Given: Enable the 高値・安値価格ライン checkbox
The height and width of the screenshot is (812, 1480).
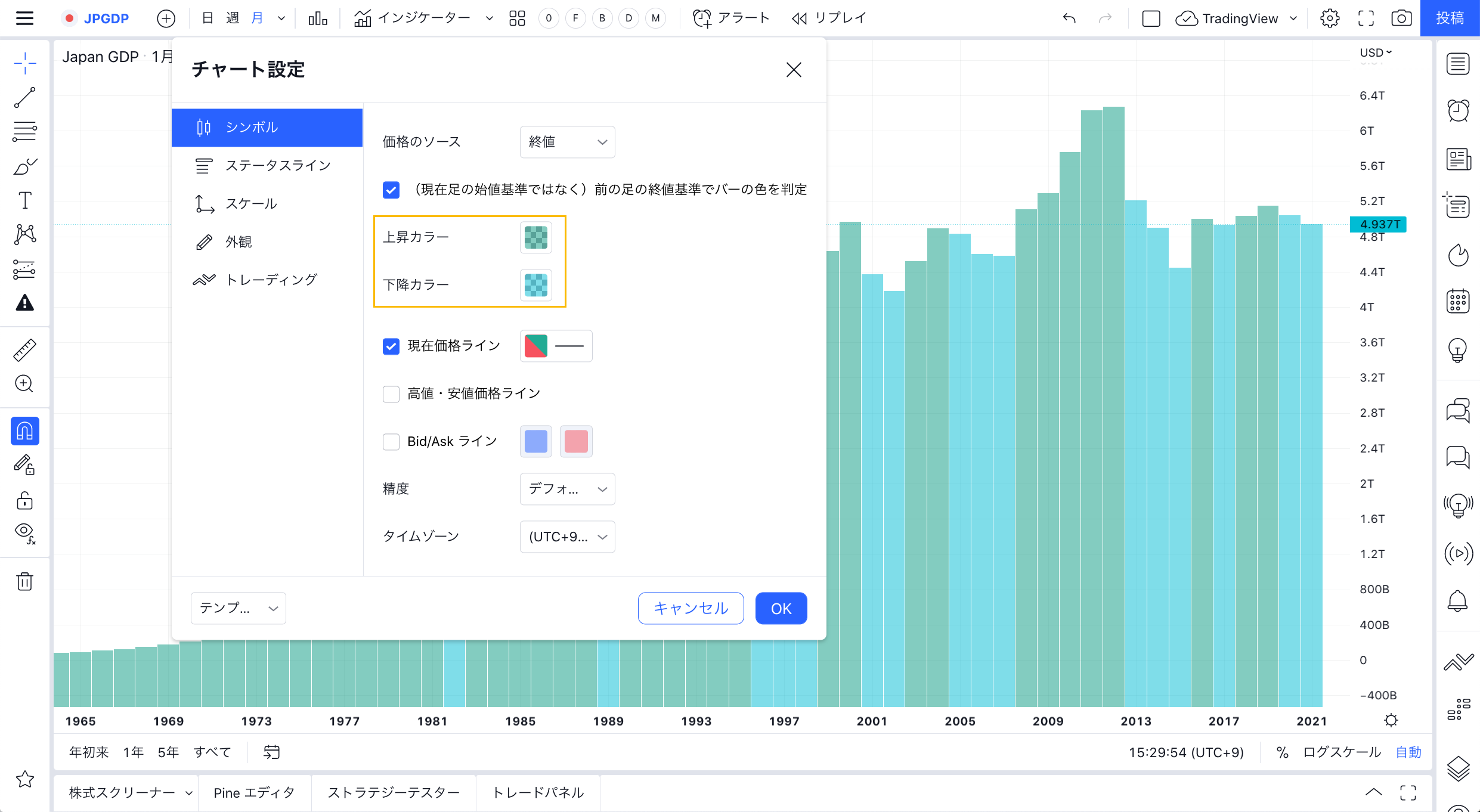Looking at the screenshot, I should 391,394.
